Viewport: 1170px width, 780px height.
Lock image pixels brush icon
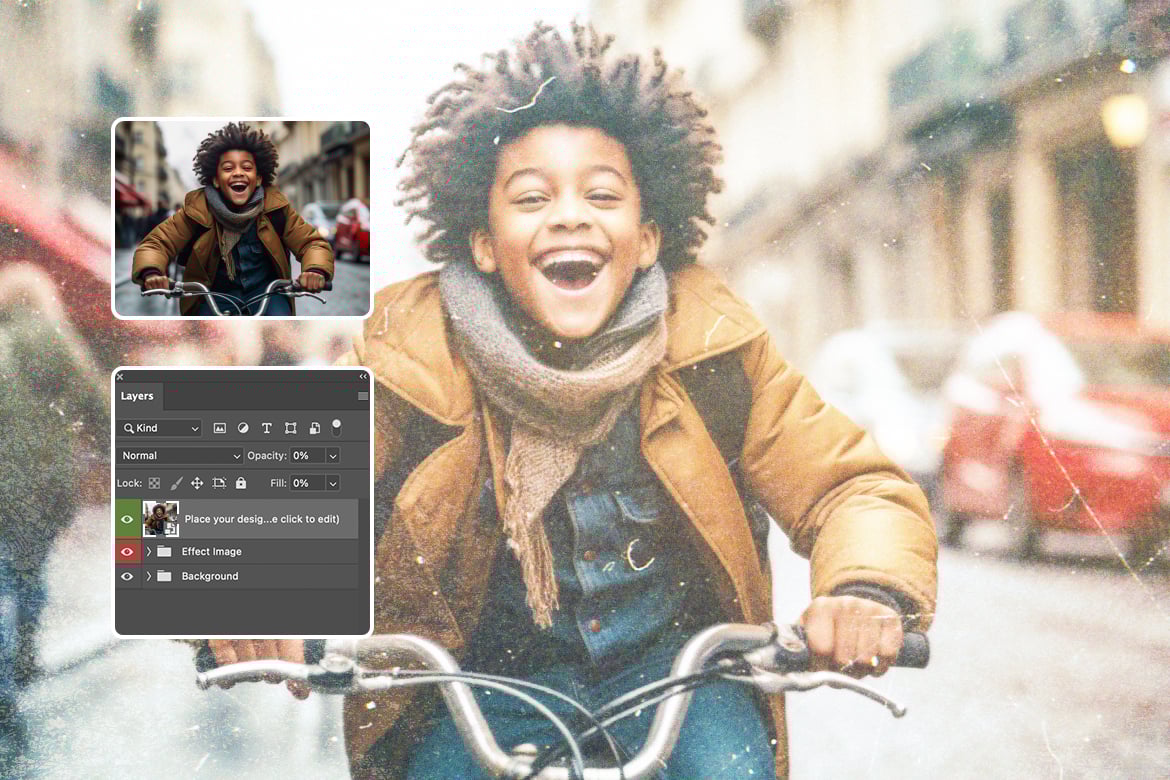pos(176,483)
